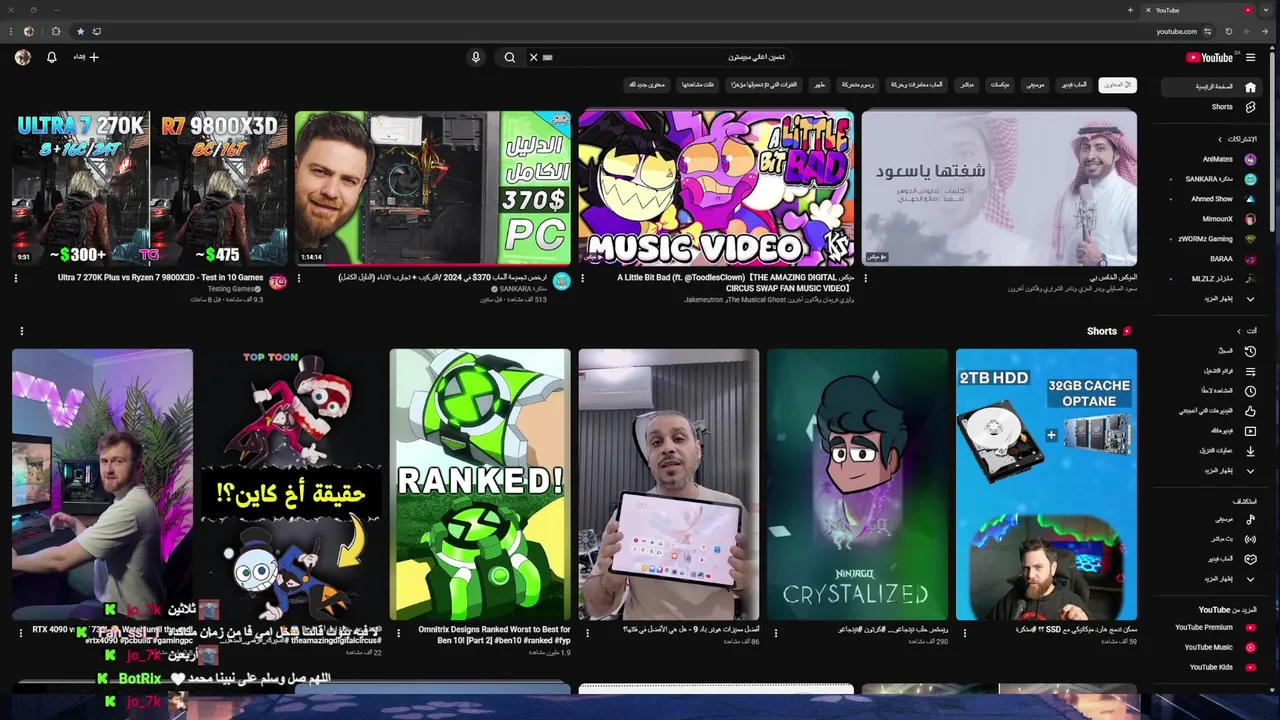The width and height of the screenshot is (1280, 720).
Task: Play A Little Bit Bad music video
Action: [x=716, y=188]
